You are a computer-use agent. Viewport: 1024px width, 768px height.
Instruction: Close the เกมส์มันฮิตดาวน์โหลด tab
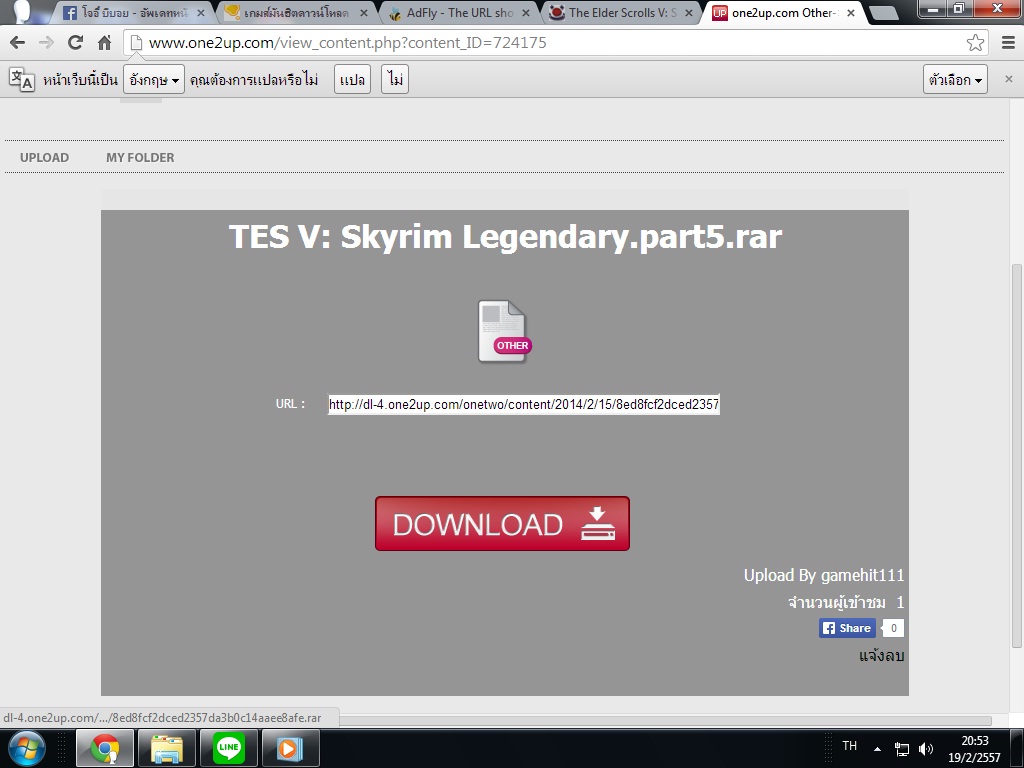(364, 13)
